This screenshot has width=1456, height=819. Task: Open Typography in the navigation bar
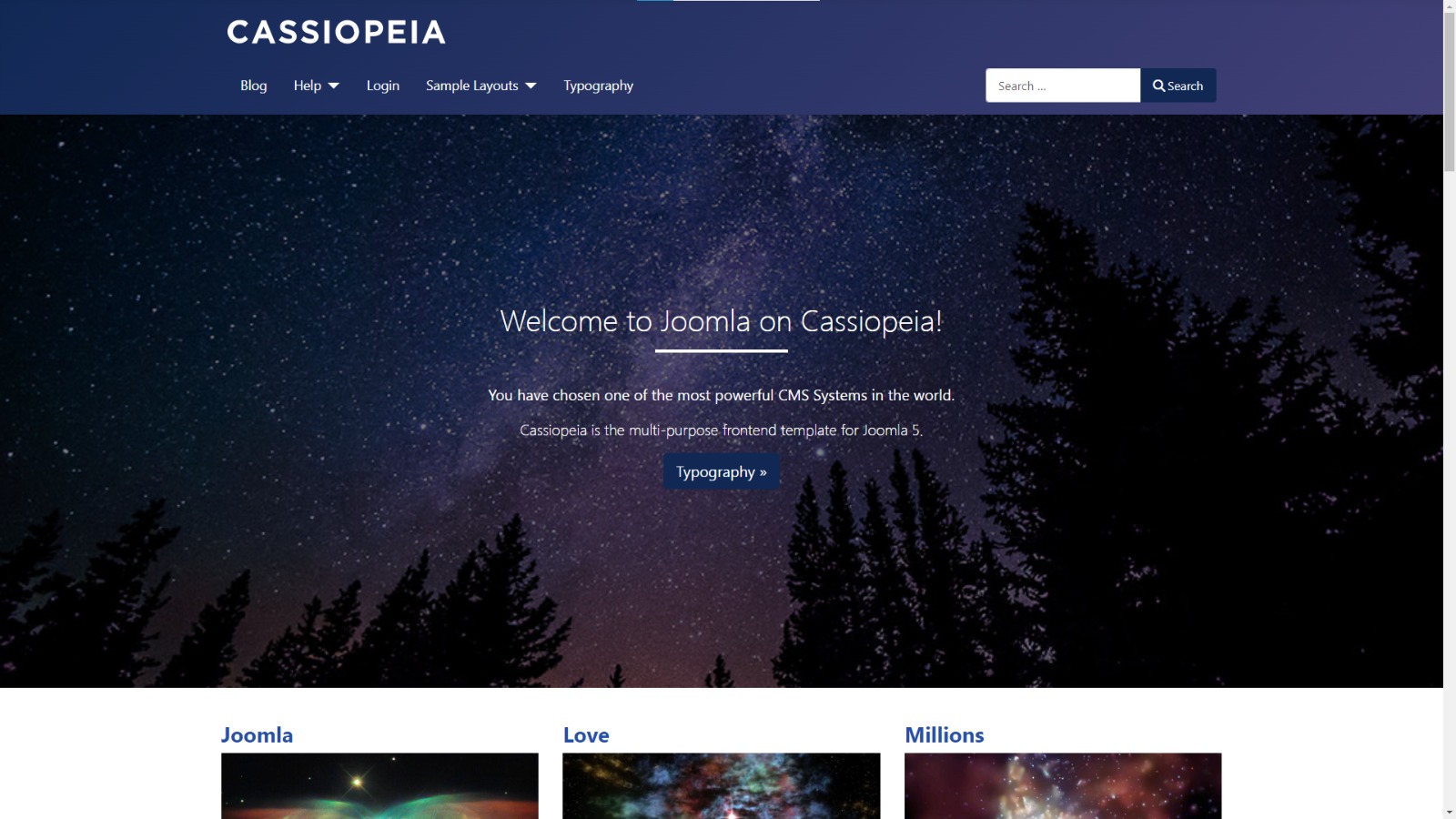tap(598, 86)
